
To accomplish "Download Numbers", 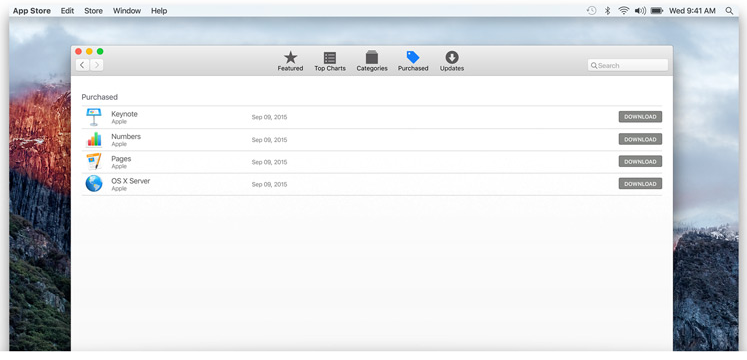I will point(640,139).
